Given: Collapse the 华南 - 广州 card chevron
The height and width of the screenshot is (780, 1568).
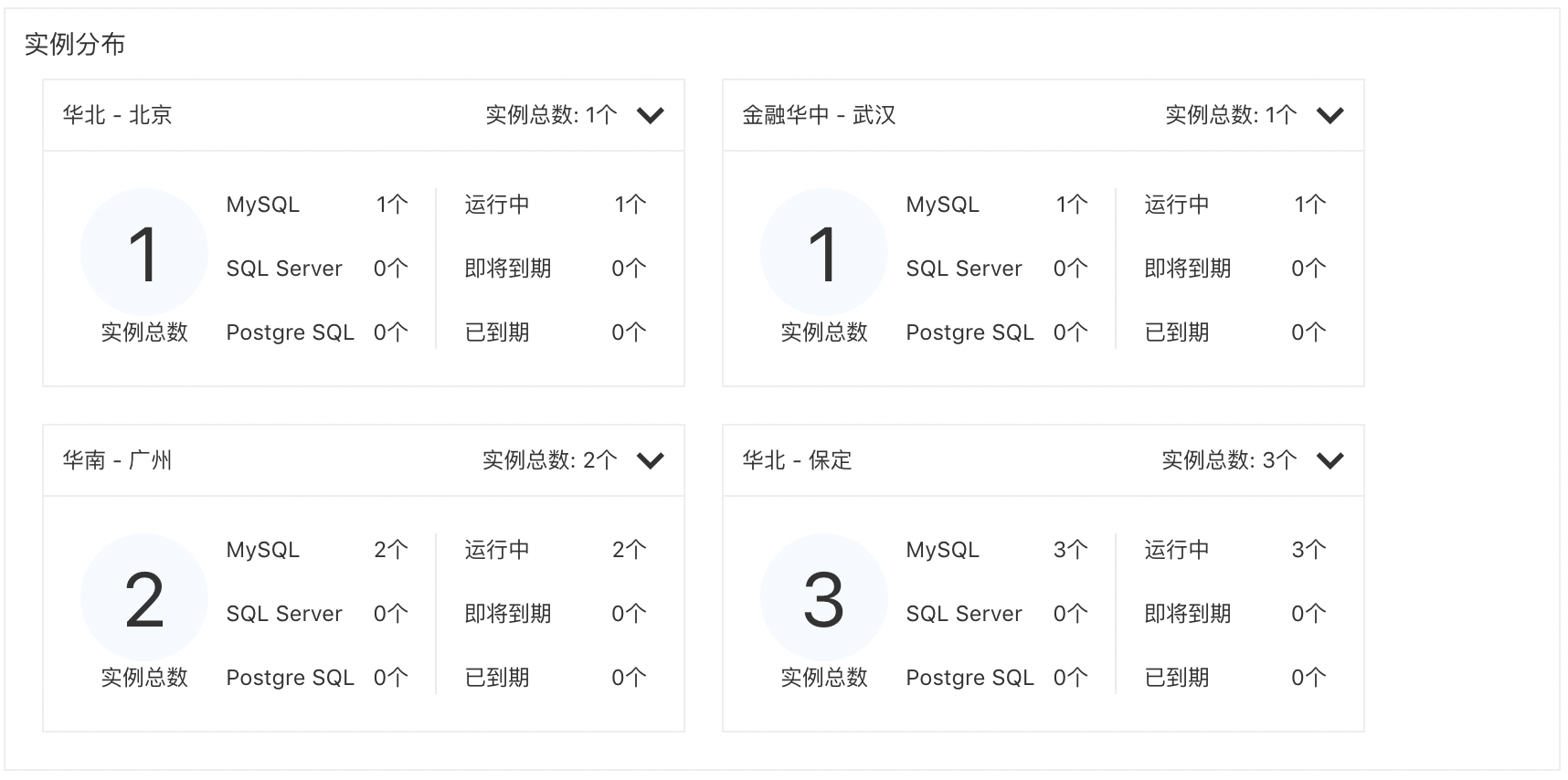Looking at the screenshot, I should 651,460.
